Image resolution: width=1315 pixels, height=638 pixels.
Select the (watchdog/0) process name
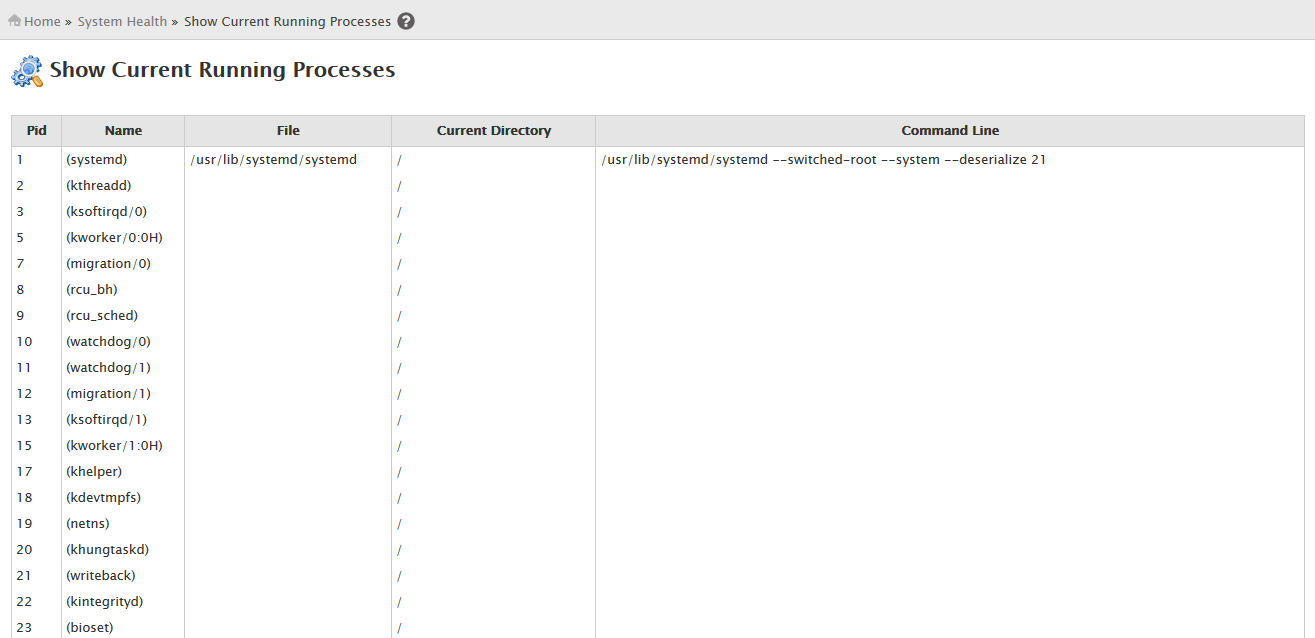coord(109,342)
